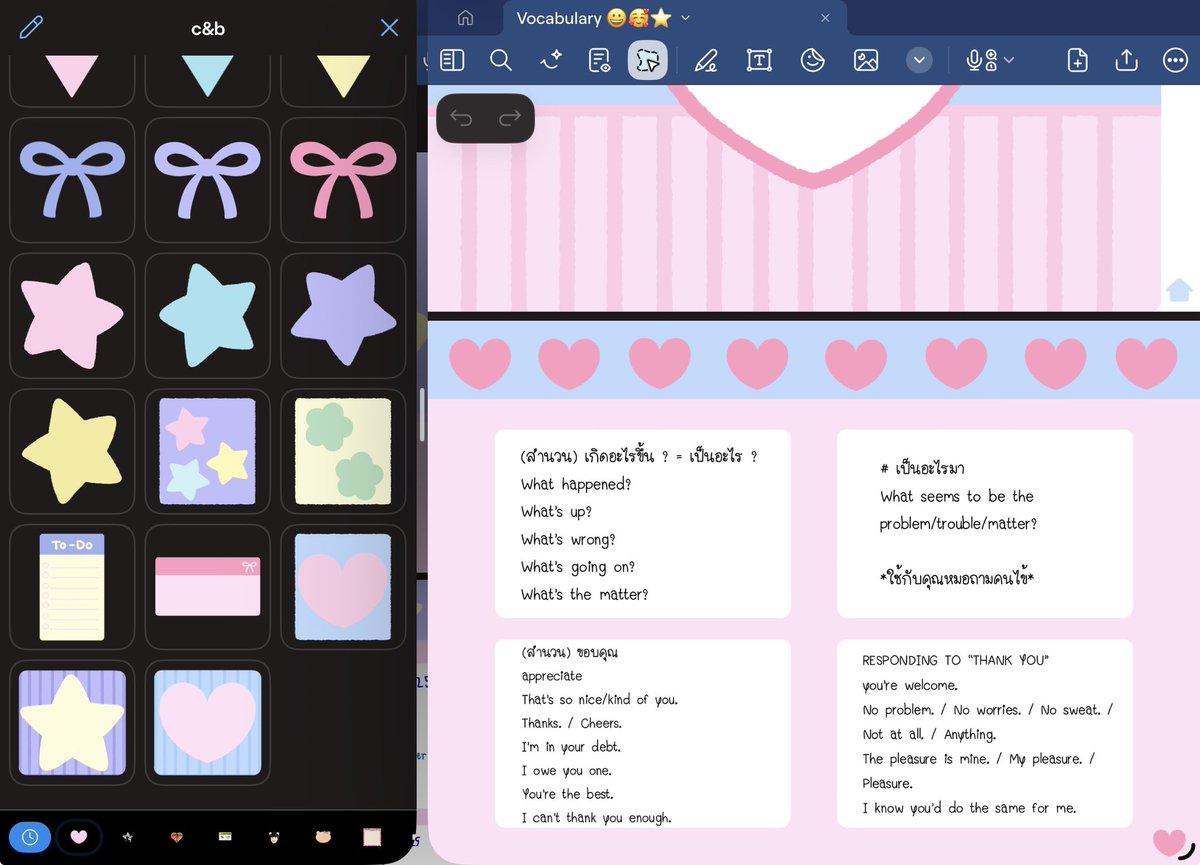Image resolution: width=1200 pixels, height=865 pixels.
Task: Switch to read-only document mode icon
Action: (x=600, y=61)
